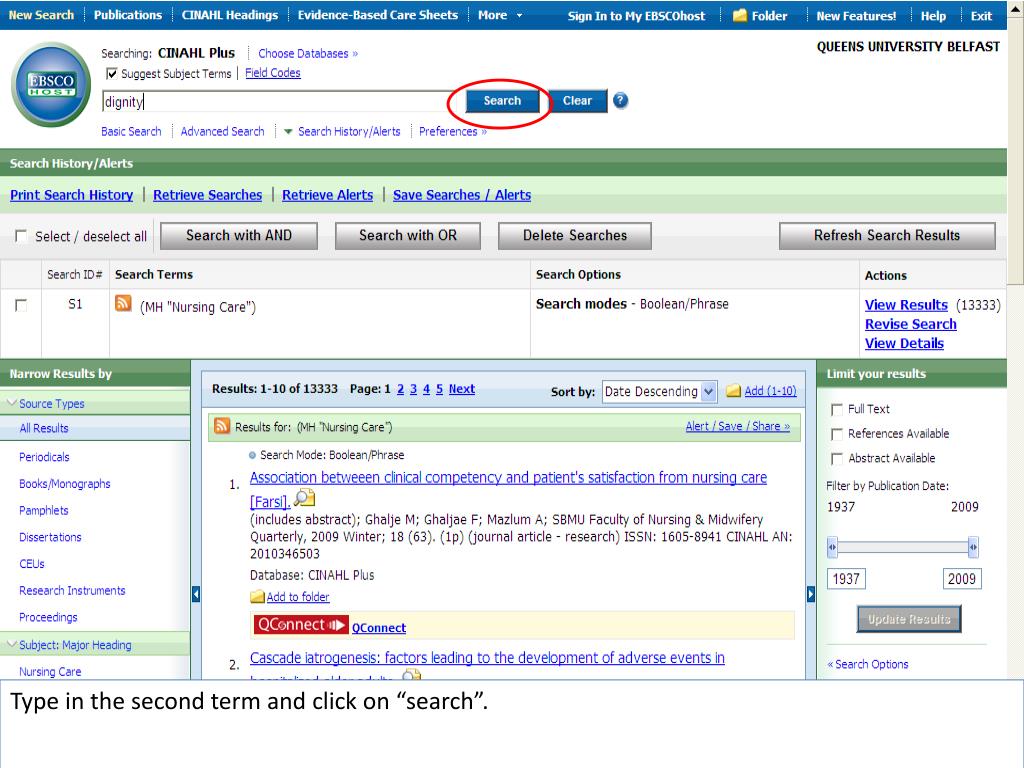The width and height of the screenshot is (1024, 768).
Task: Click Refresh Search Results button
Action: pyautogui.click(x=887, y=236)
